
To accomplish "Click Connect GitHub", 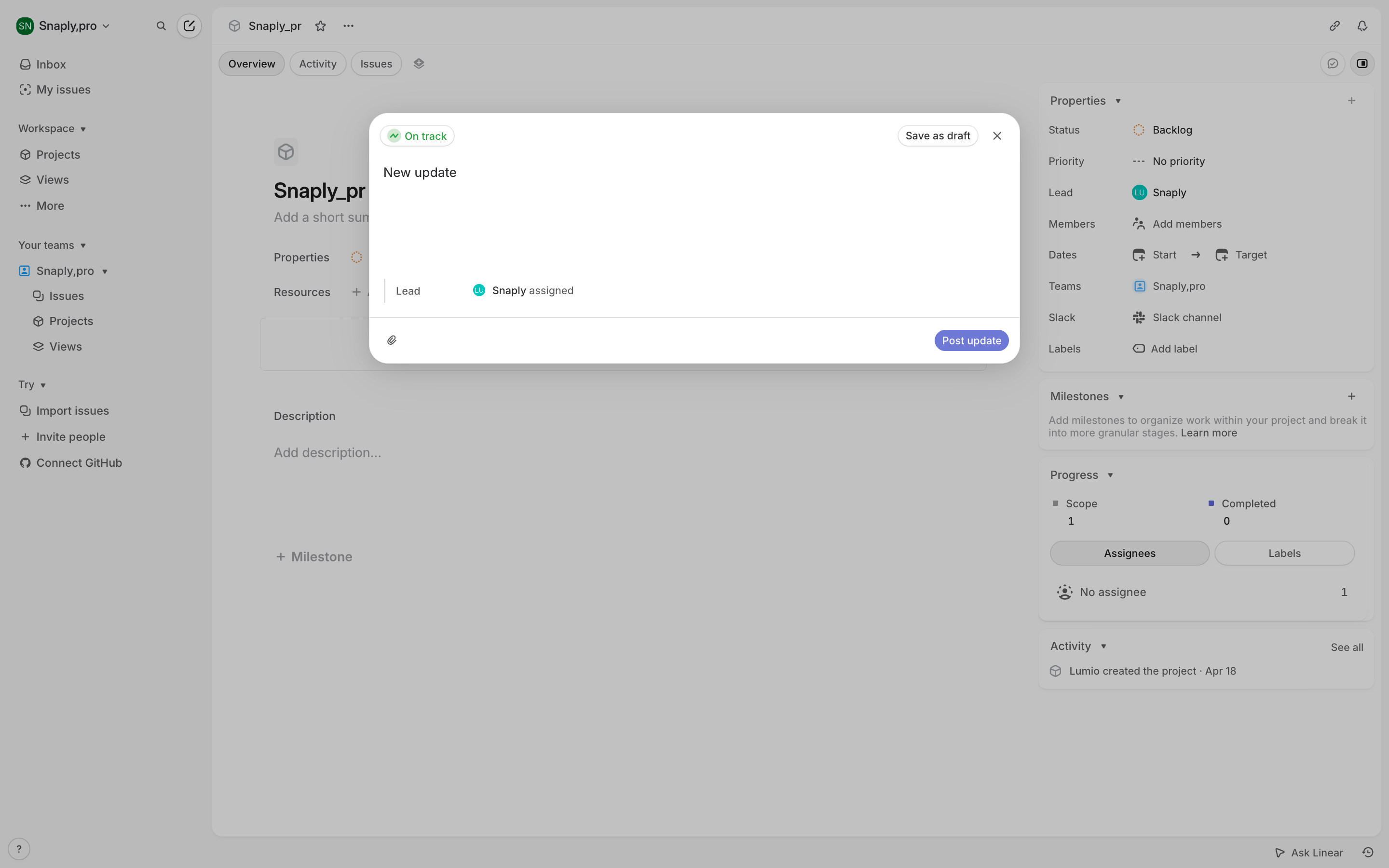I will click(70, 463).
